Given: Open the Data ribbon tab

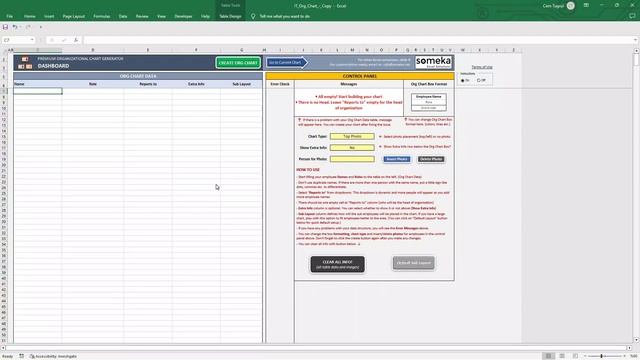Looking at the screenshot, I should [123, 16].
